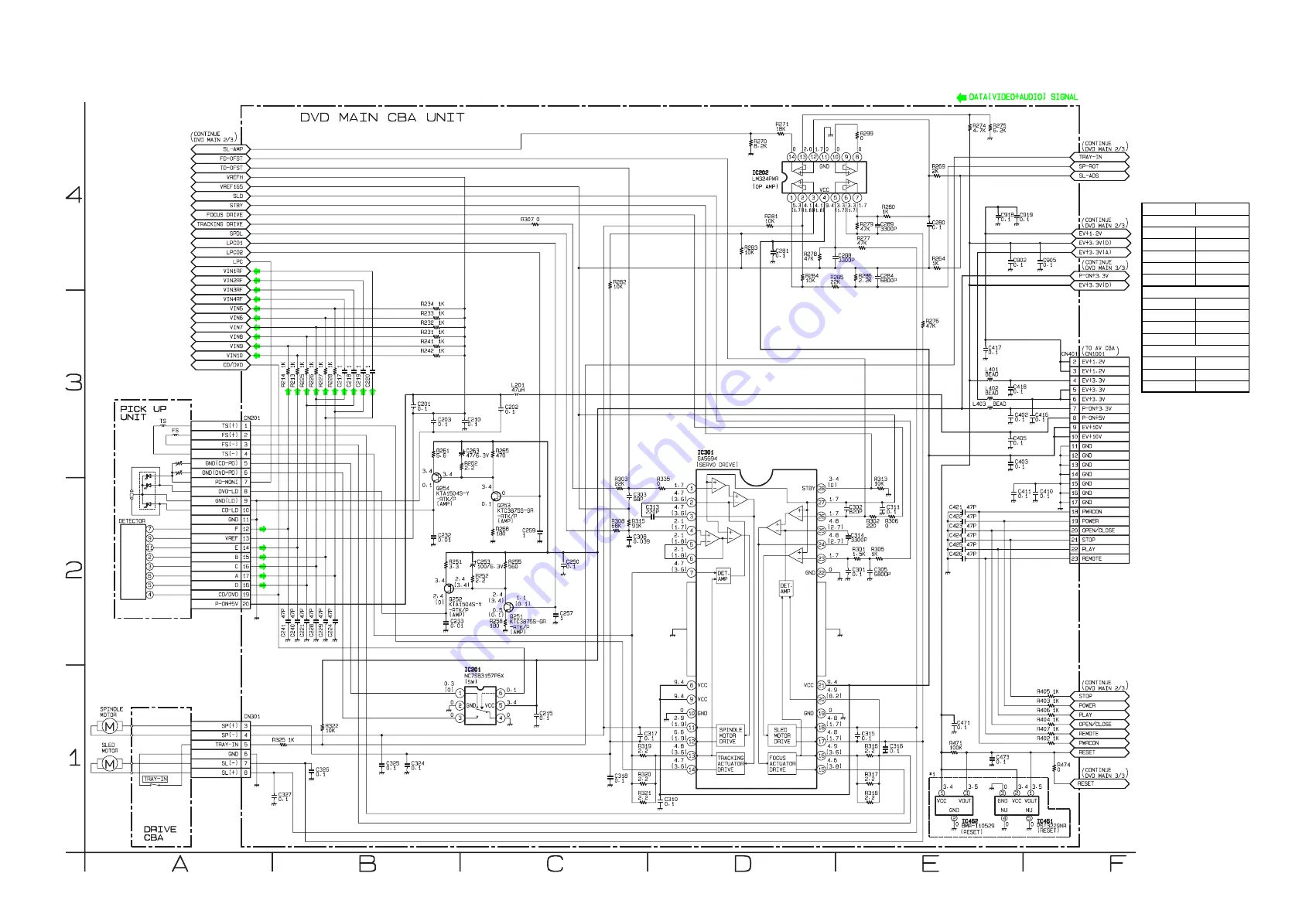Click the PD-MONI pin 7 on CN201
This screenshot has width=1316, height=921.
coord(220,482)
